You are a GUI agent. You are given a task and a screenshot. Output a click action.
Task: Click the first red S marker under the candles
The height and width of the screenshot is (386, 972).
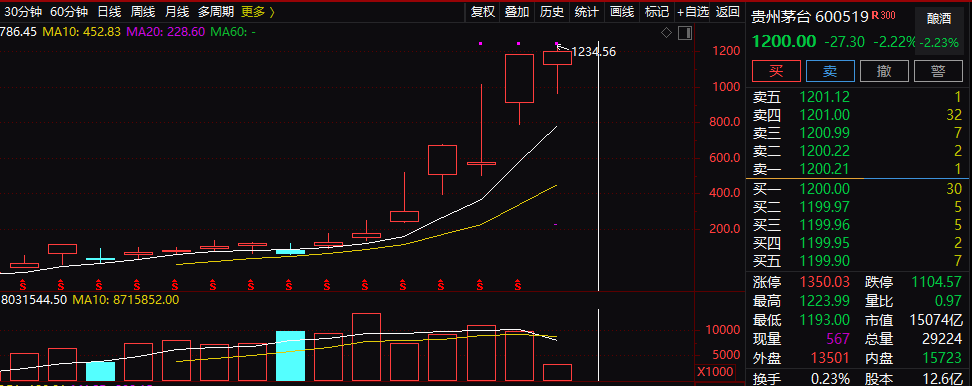pyautogui.click(x=23, y=285)
